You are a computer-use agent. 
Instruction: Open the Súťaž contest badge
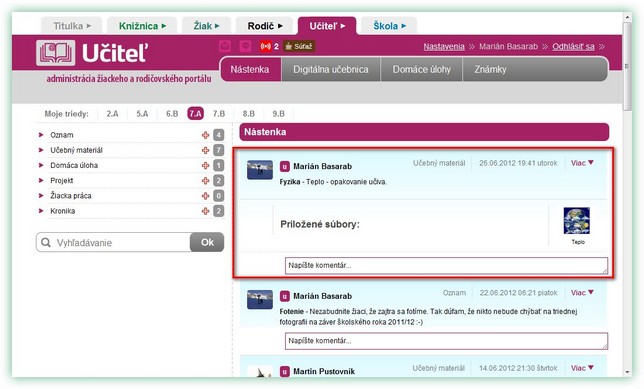(299, 46)
